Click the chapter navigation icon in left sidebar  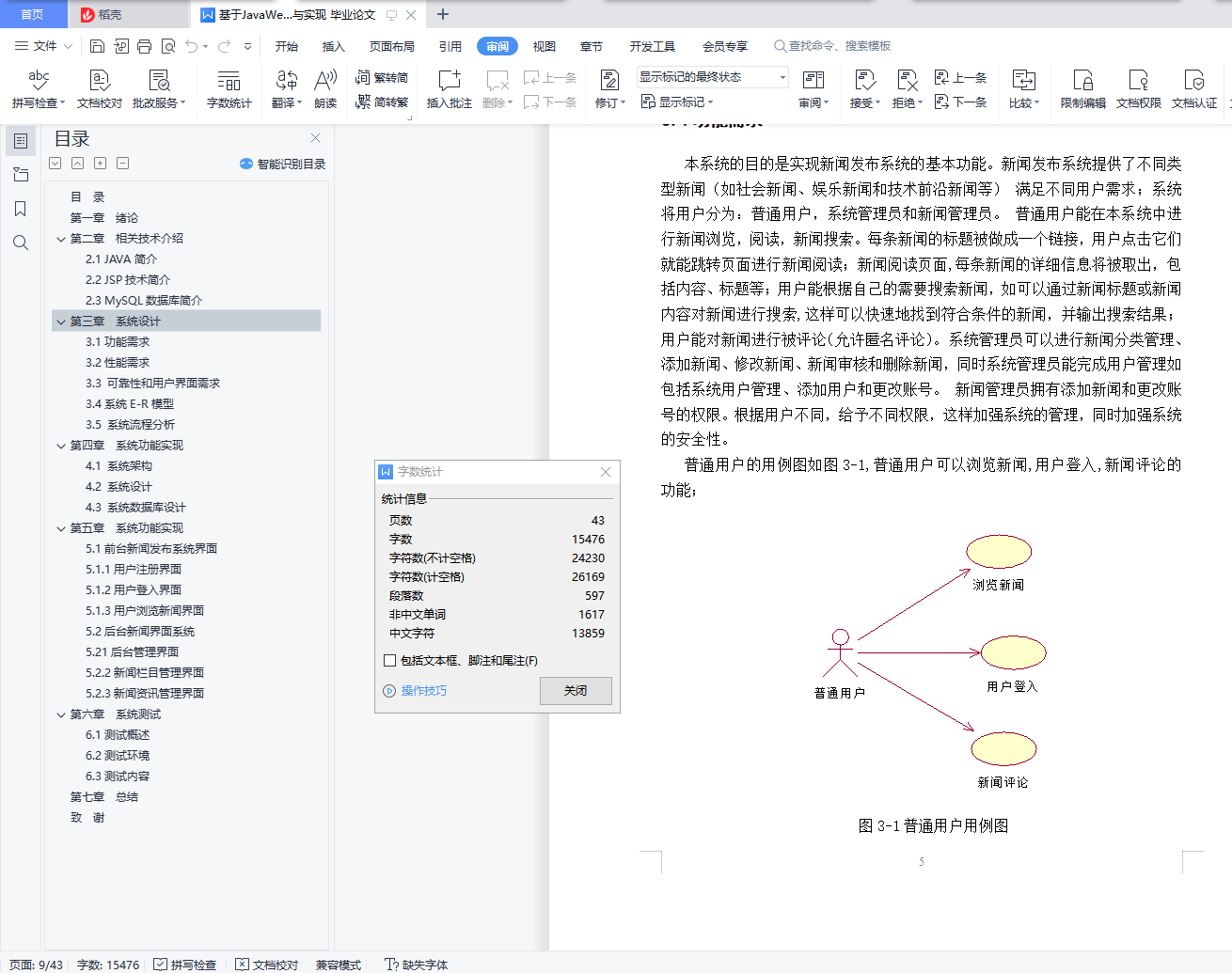pyautogui.click(x=21, y=175)
